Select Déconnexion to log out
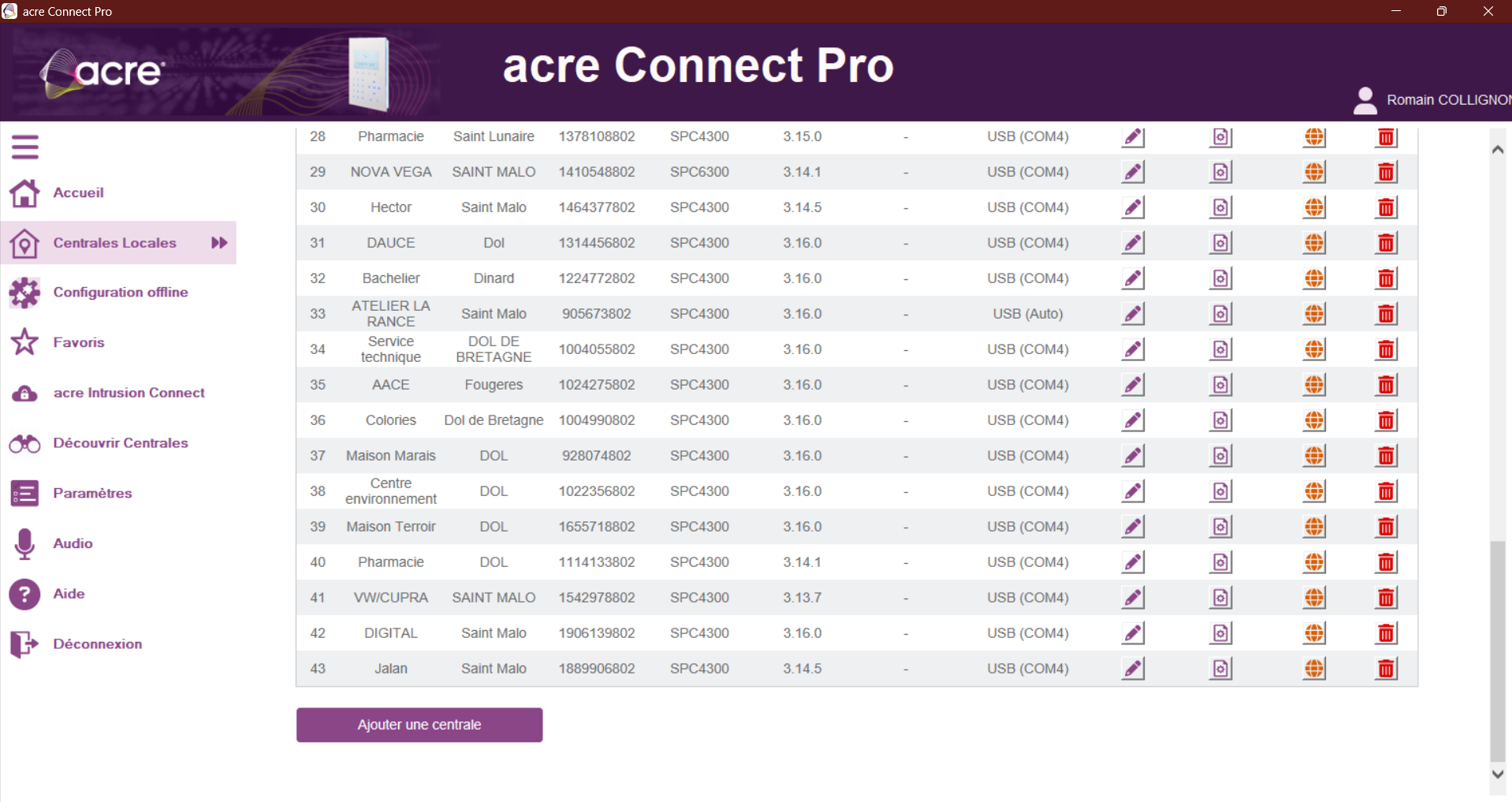Screen dimensions: 1512x802 [x=98, y=644]
